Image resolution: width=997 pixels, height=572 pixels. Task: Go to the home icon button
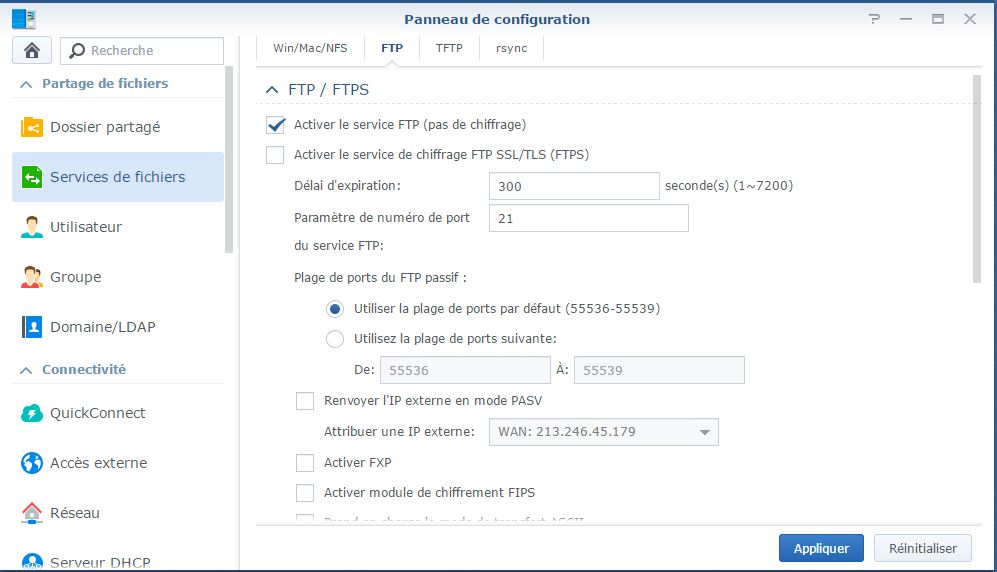[x=32, y=50]
